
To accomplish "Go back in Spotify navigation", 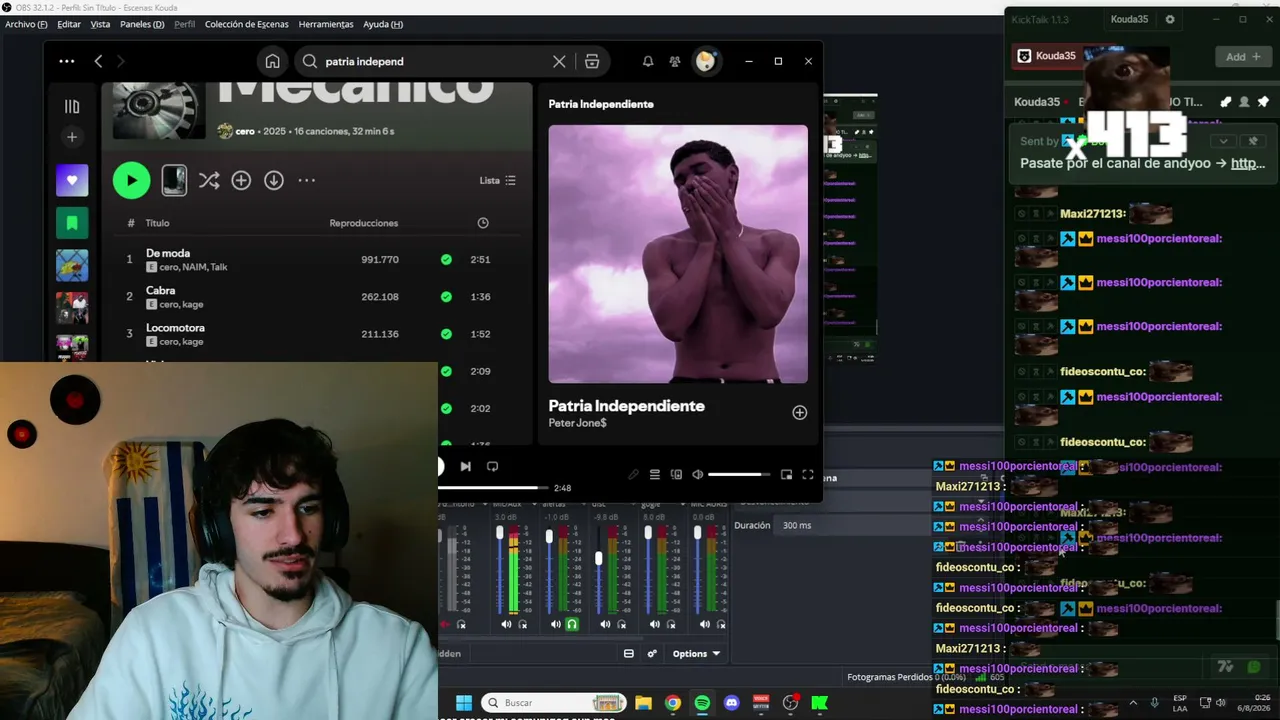I will [x=98, y=61].
